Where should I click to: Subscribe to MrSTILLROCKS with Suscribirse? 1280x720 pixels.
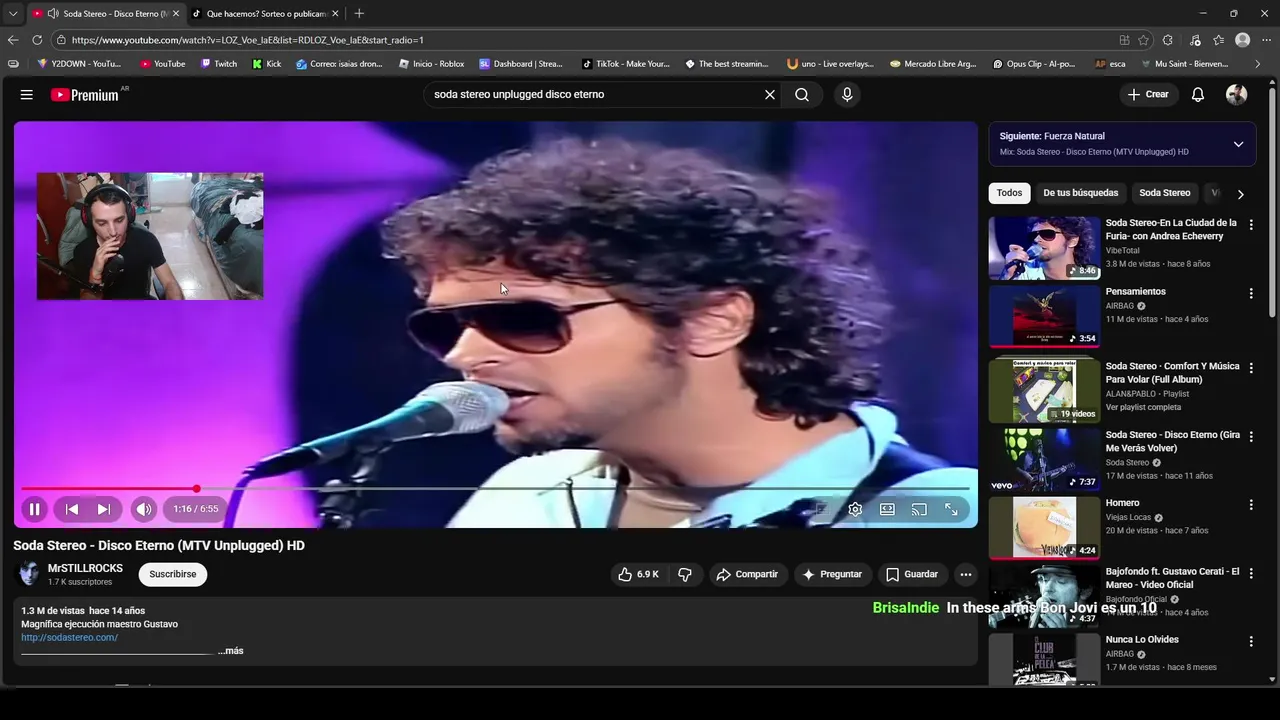pos(173,574)
